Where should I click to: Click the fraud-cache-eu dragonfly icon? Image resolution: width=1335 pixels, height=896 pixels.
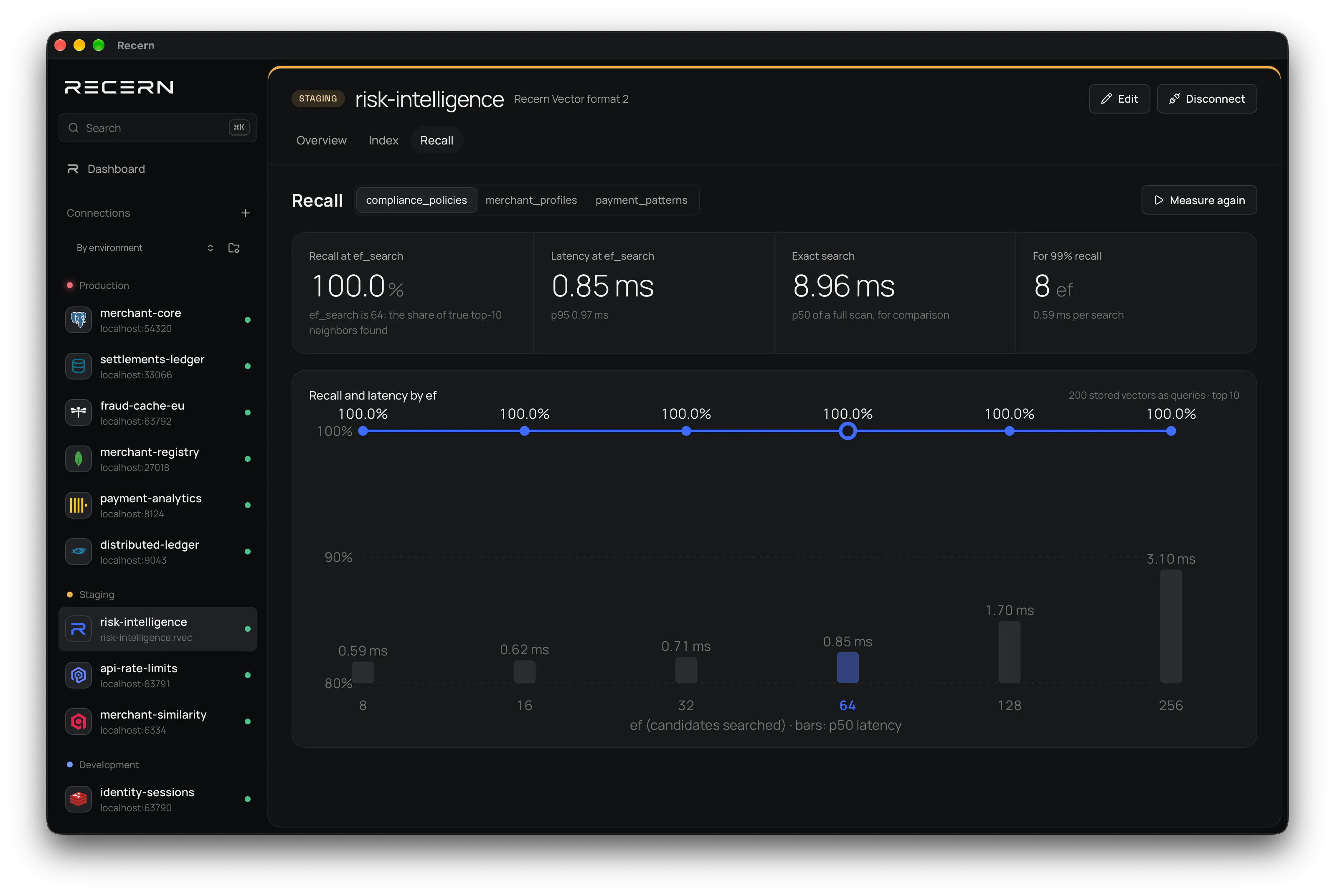(79, 413)
